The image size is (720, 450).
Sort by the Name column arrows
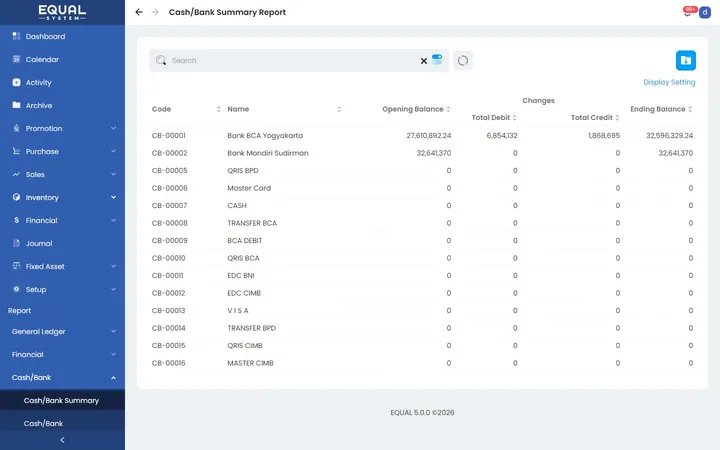339,109
